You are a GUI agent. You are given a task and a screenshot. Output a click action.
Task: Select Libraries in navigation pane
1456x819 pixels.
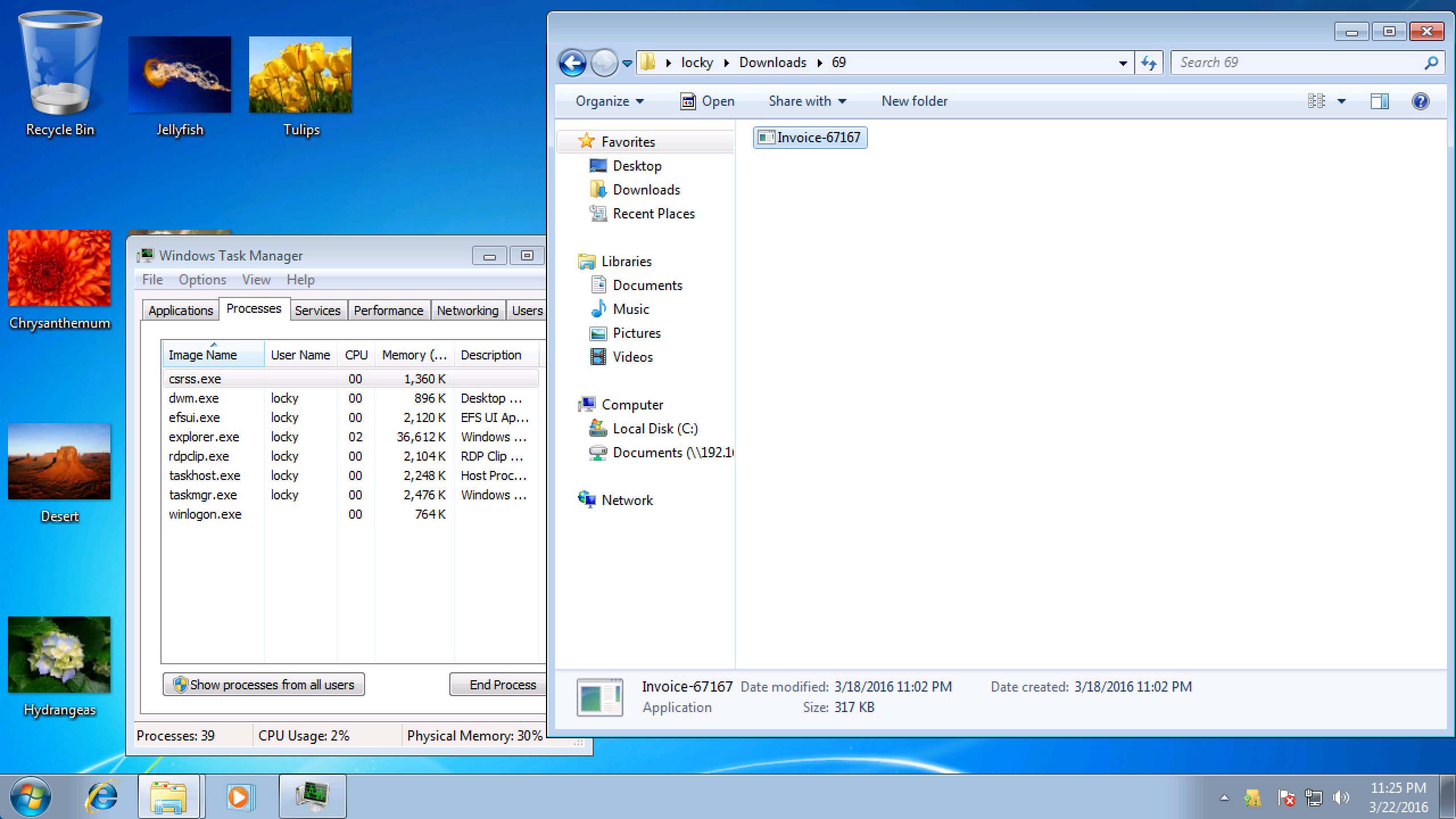(614, 262)
